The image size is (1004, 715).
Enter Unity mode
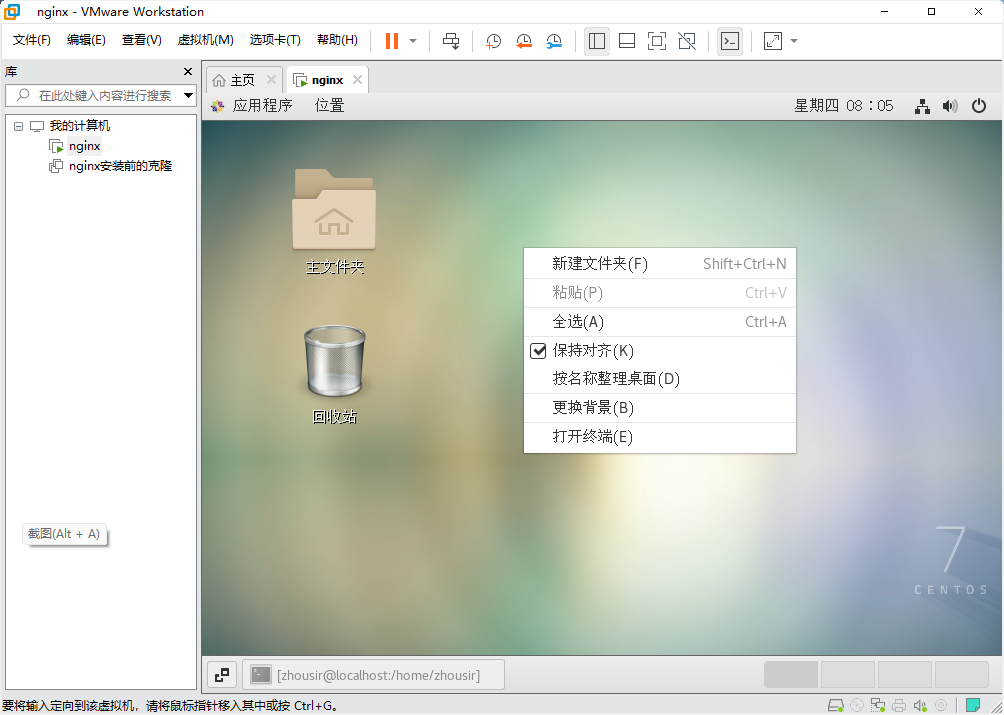pyautogui.click(x=686, y=41)
